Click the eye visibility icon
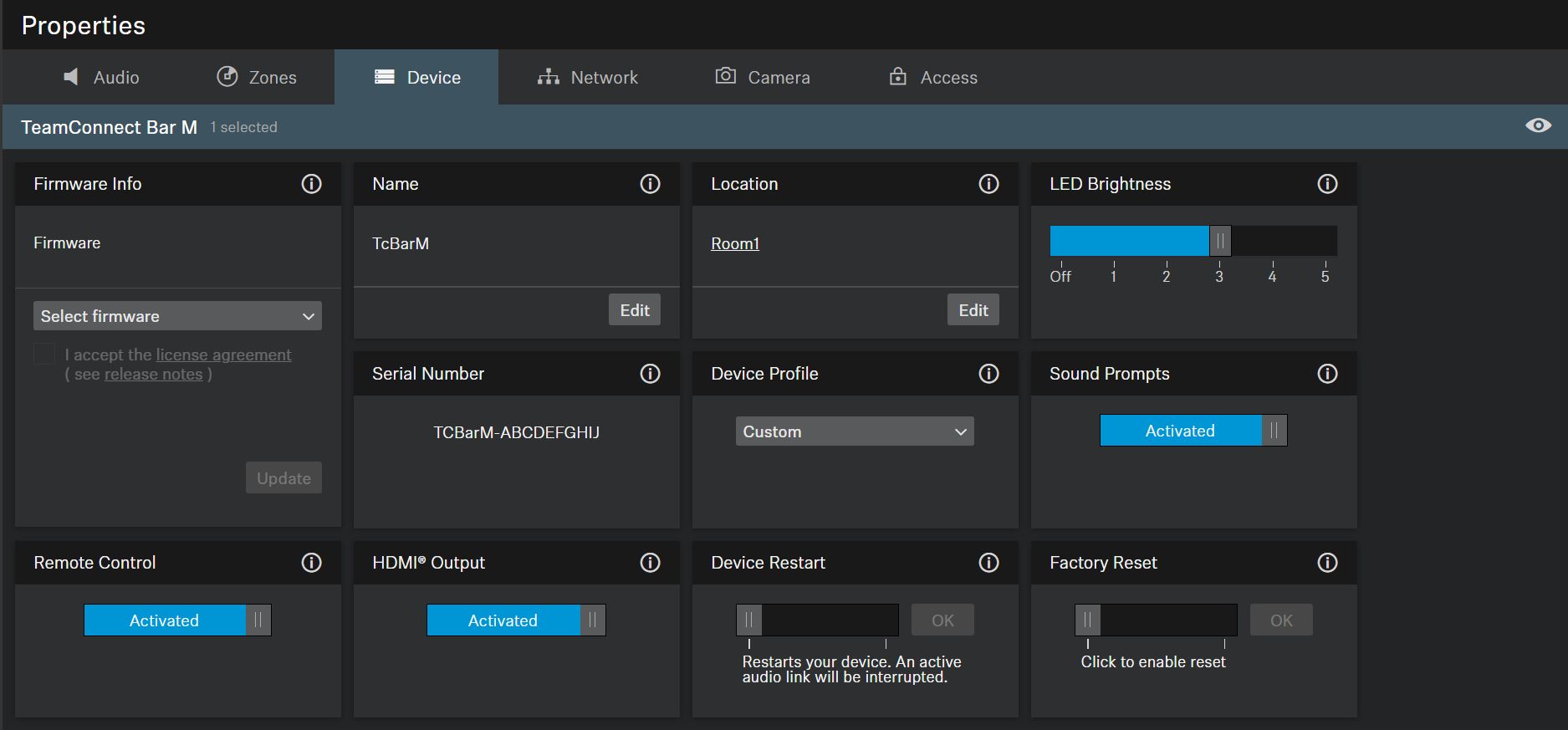 (x=1538, y=125)
